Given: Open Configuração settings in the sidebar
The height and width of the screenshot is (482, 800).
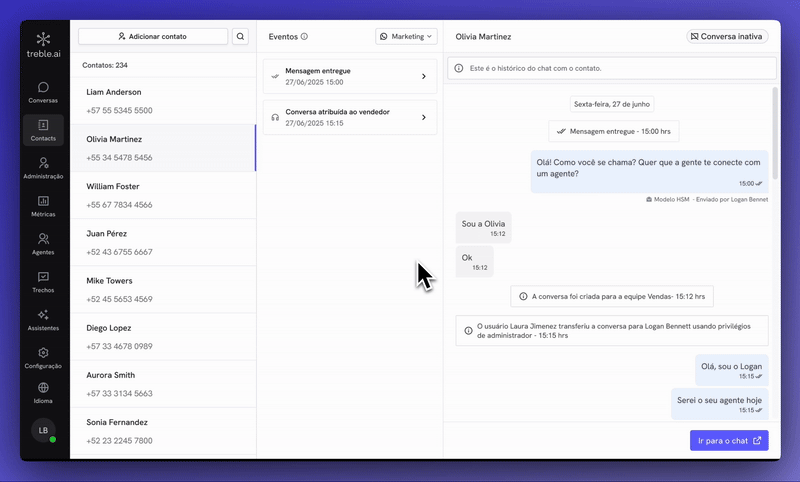Looking at the screenshot, I should pos(43,358).
